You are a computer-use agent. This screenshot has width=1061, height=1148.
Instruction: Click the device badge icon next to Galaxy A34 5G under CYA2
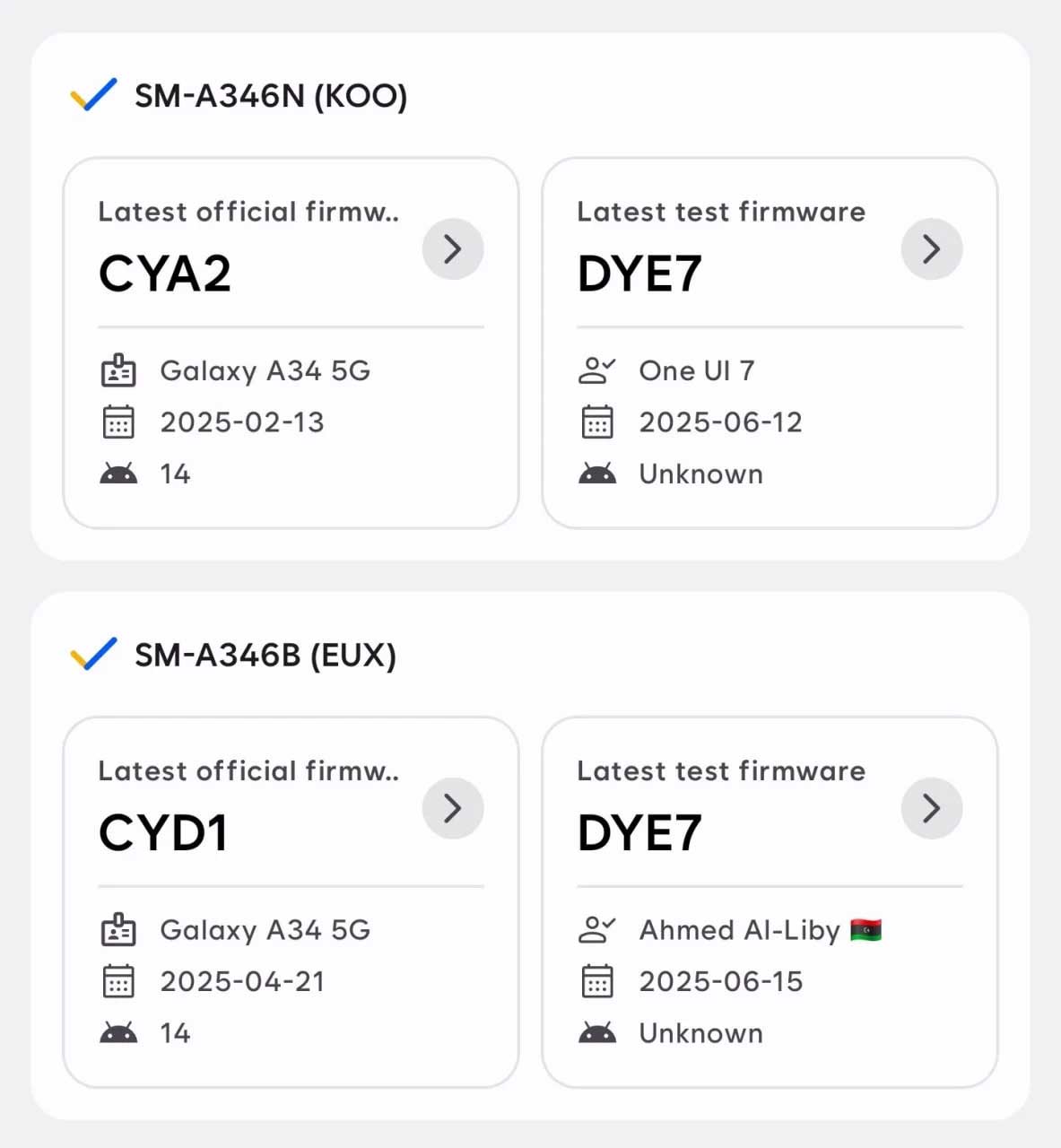(118, 370)
